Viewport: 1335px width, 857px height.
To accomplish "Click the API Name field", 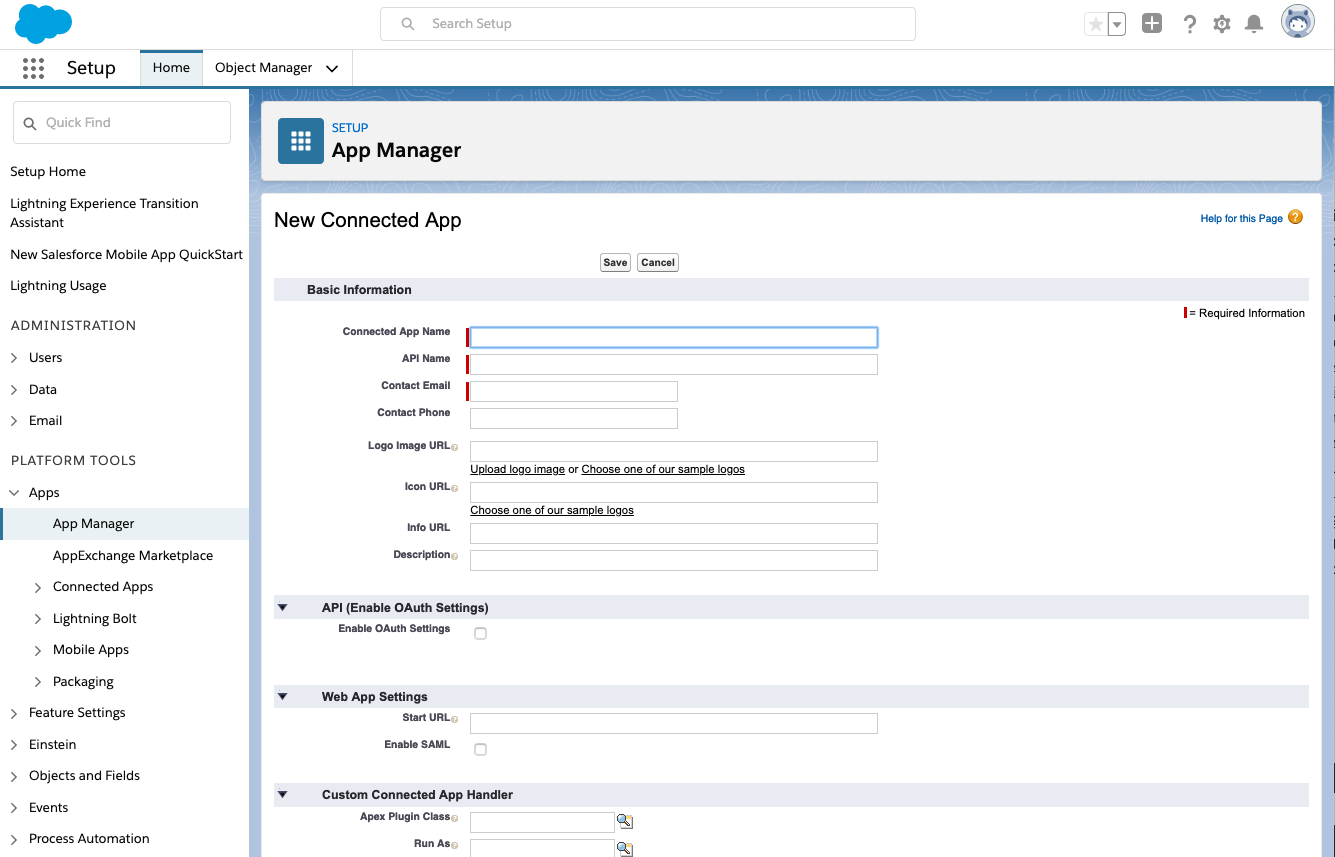I will [674, 365].
